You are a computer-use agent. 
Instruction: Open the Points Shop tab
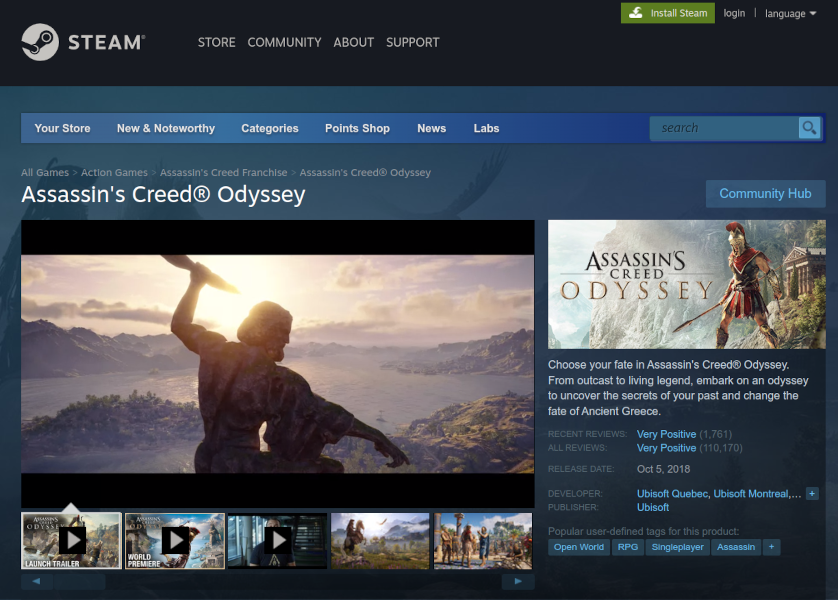coord(357,128)
